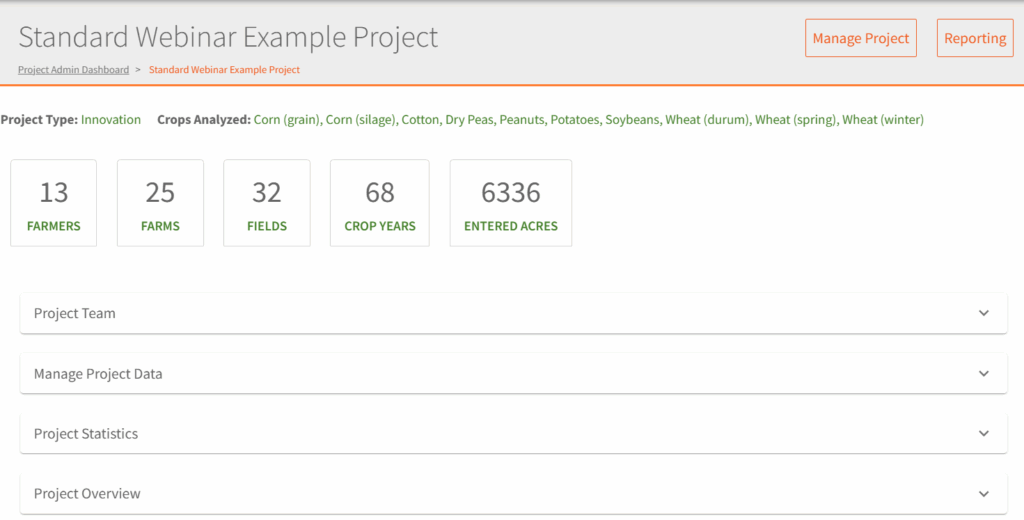Select Standard Webinar Example Project breadcrumb
Image resolution: width=1024 pixels, height=520 pixels.
pyautogui.click(x=224, y=70)
